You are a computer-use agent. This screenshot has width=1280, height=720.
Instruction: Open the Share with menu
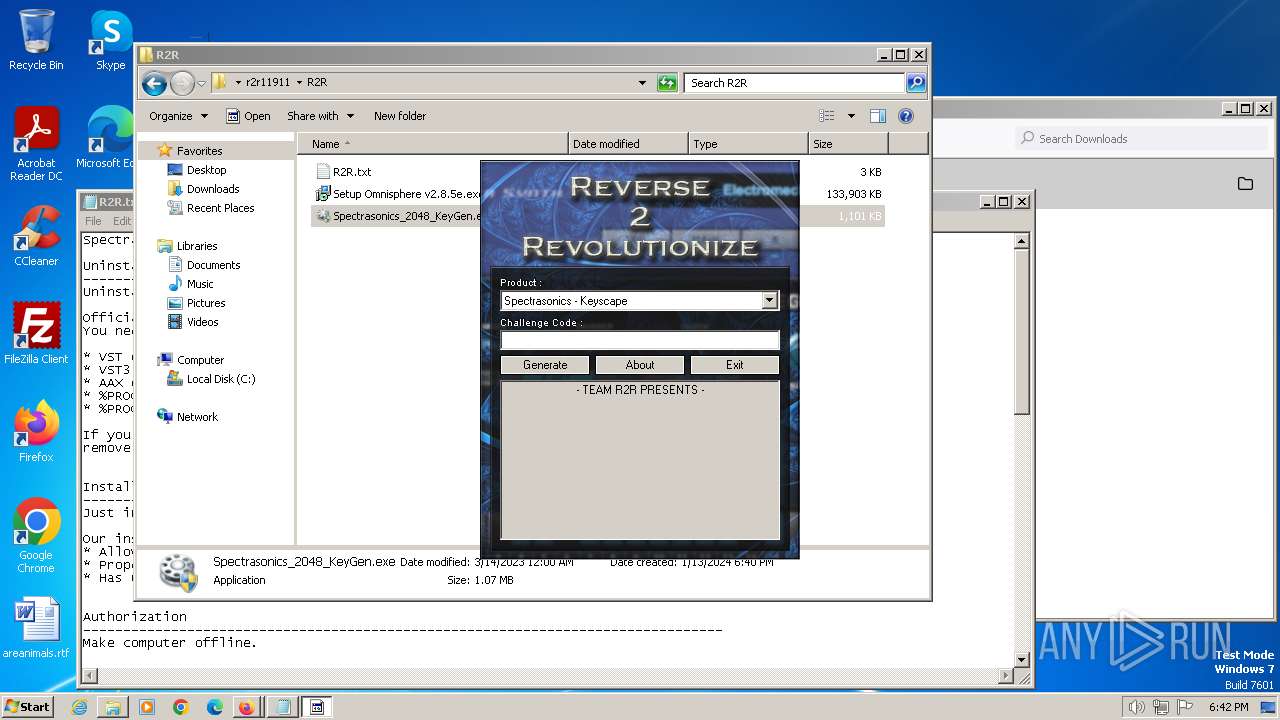point(319,116)
